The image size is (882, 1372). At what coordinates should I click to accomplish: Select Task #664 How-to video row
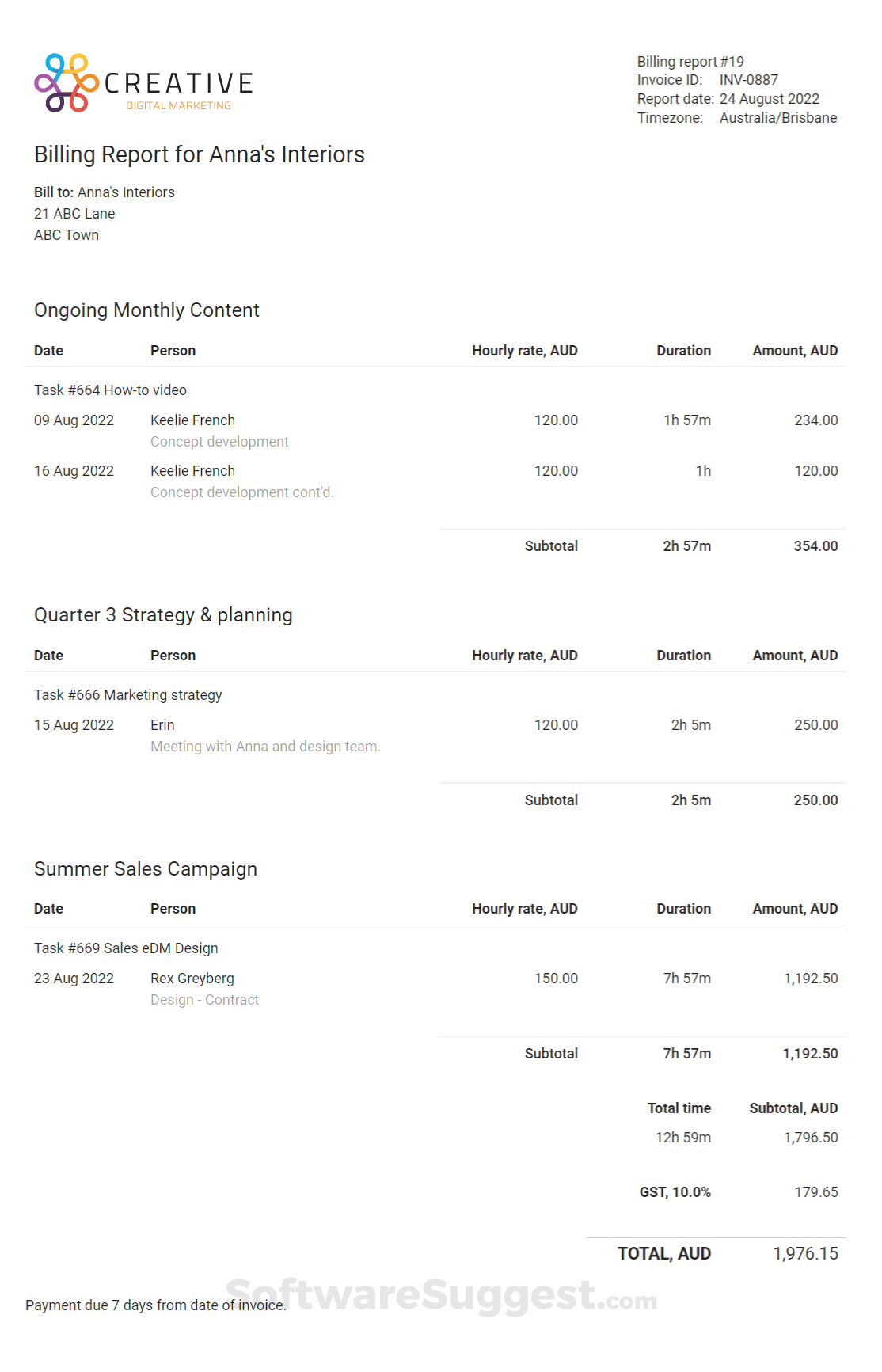tap(110, 390)
